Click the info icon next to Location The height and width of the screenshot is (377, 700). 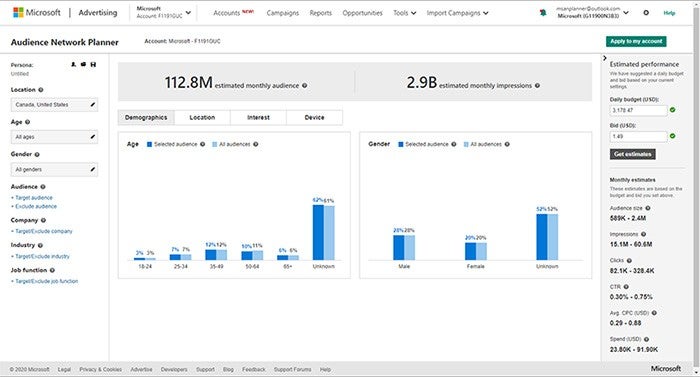pyautogui.click(x=41, y=90)
